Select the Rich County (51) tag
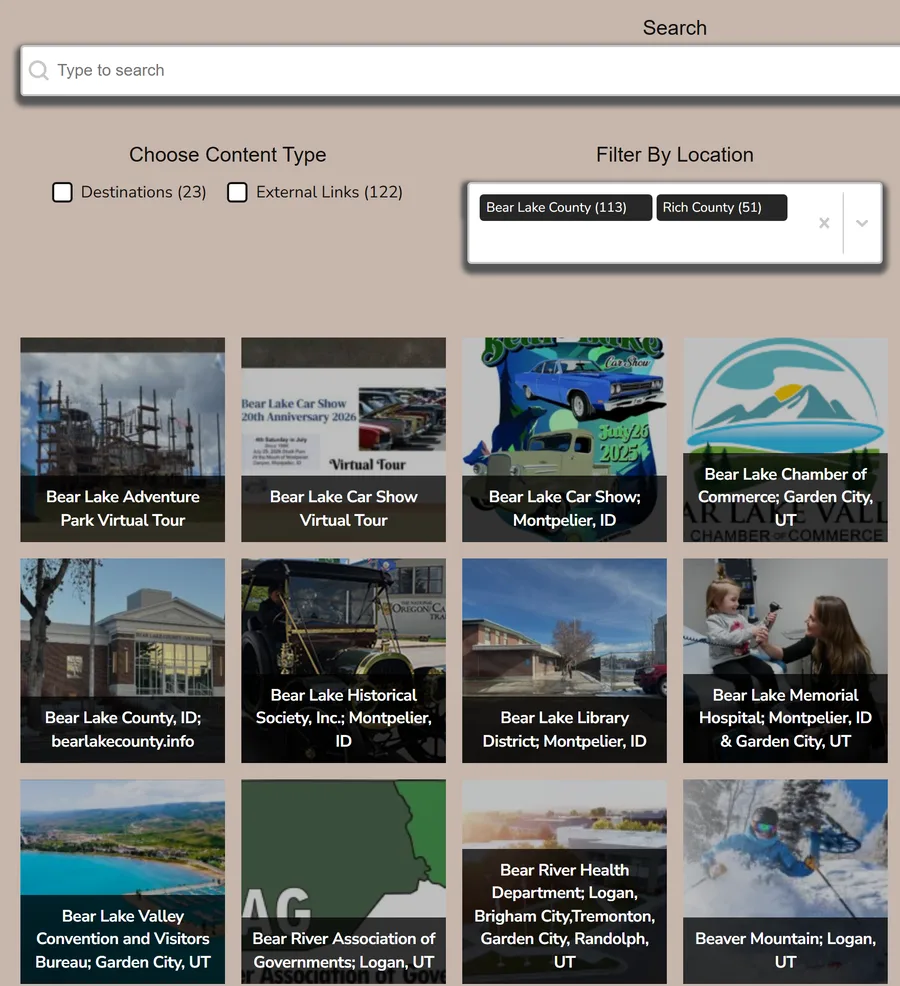Image resolution: width=900 pixels, height=986 pixels. click(x=721, y=208)
